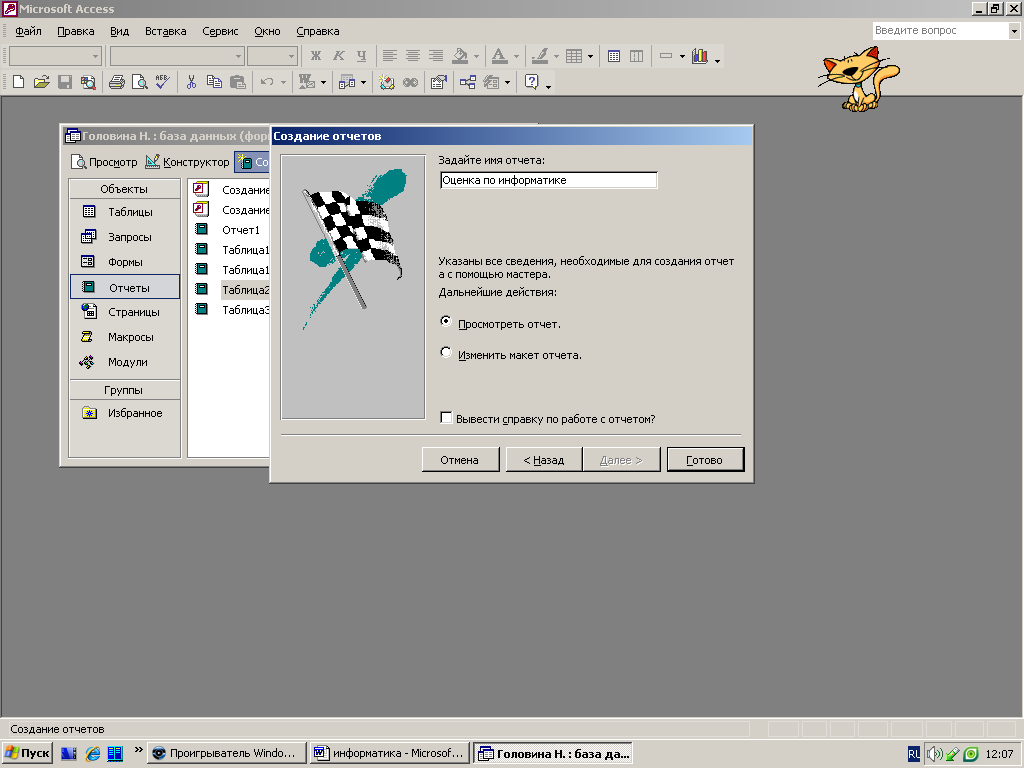Select Макросы in the Objects pane

124,337
